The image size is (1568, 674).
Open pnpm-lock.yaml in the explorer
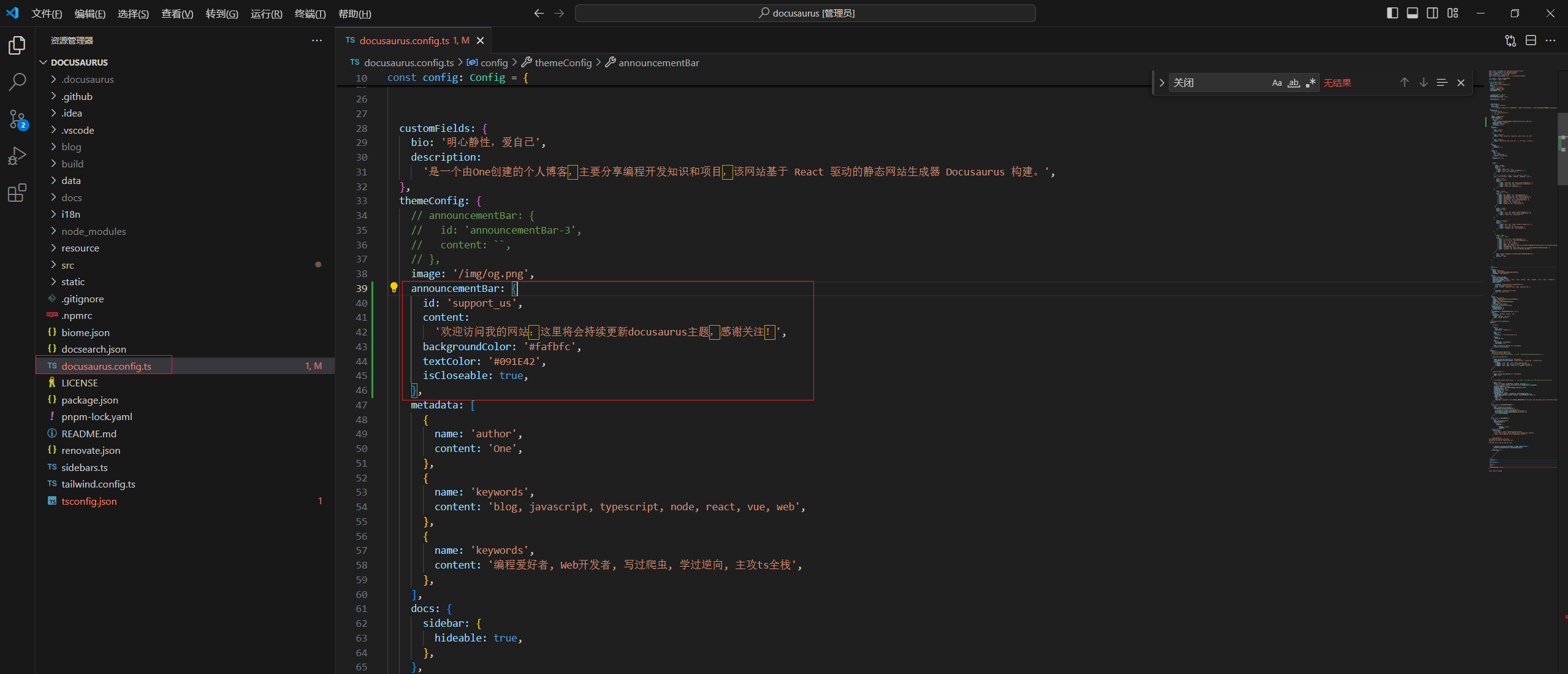(185, 416)
